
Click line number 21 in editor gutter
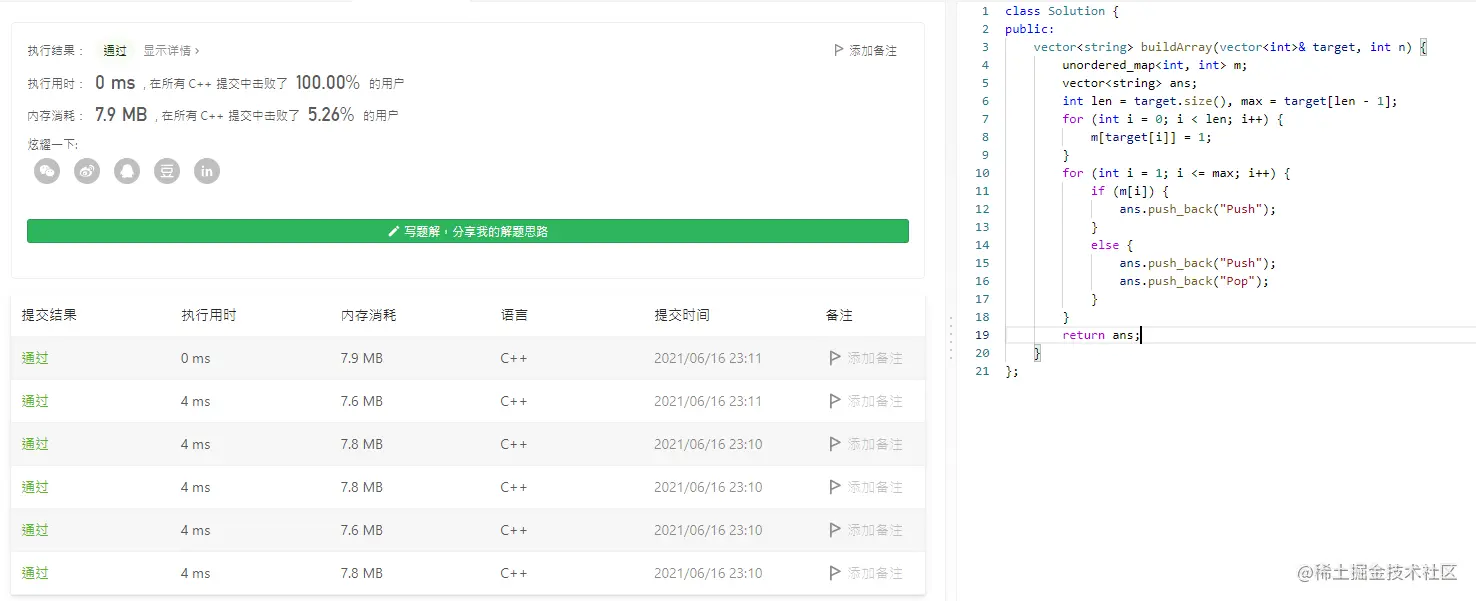(x=982, y=371)
